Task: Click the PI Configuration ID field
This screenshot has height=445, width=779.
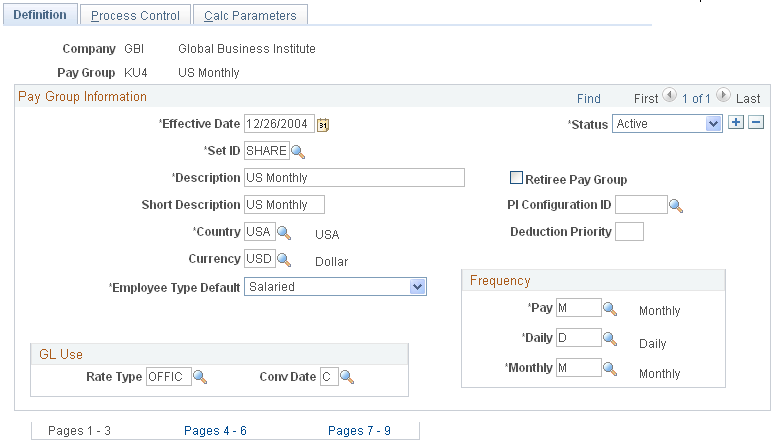Action: point(641,205)
